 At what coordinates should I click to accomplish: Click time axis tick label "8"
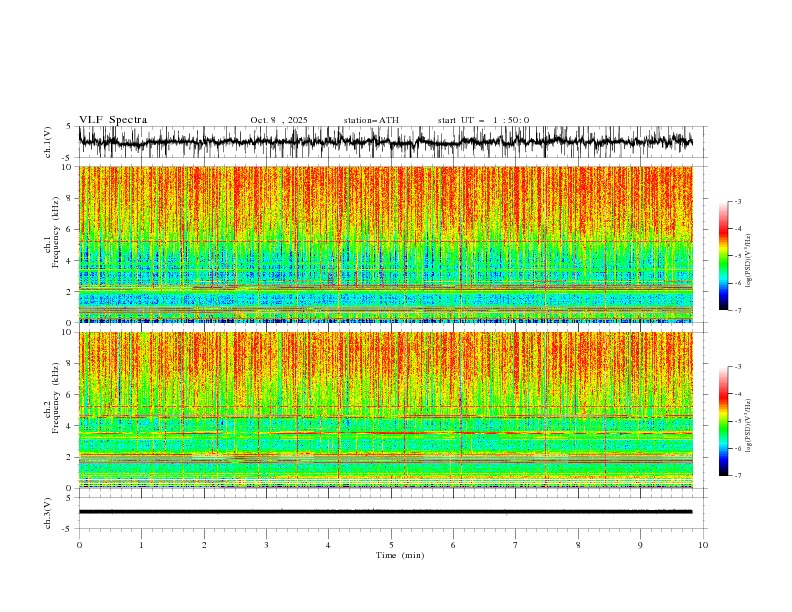[x=578, y=545]
